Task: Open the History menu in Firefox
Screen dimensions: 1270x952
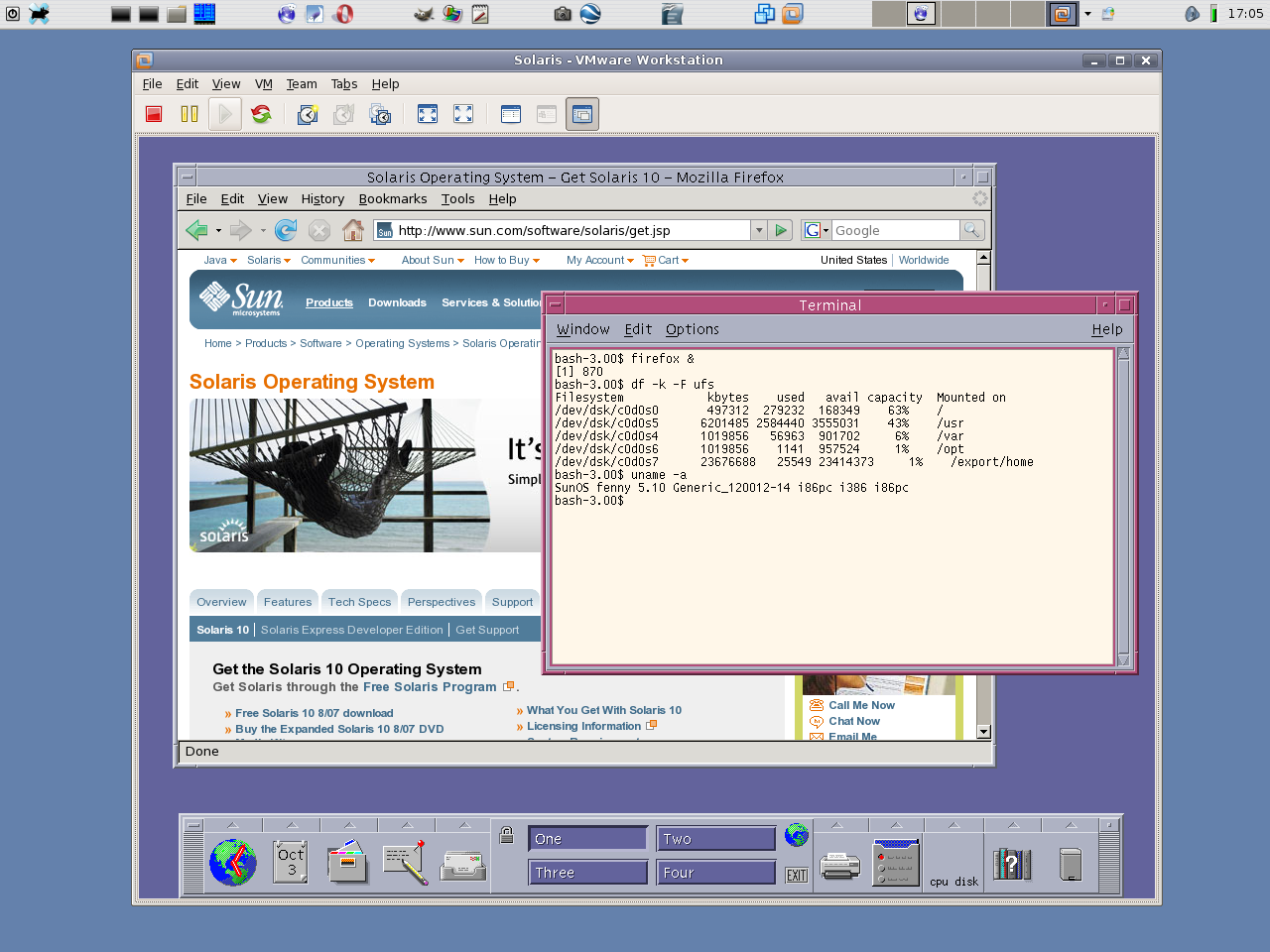Action: click(322, 199)
